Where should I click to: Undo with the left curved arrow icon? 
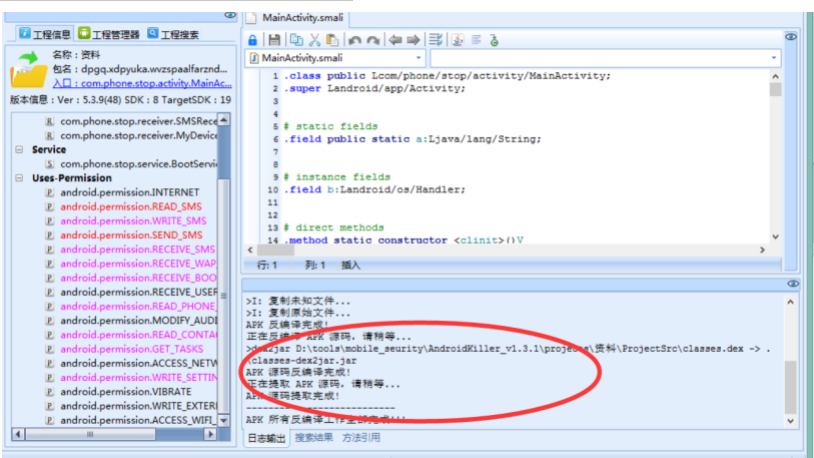355,40
